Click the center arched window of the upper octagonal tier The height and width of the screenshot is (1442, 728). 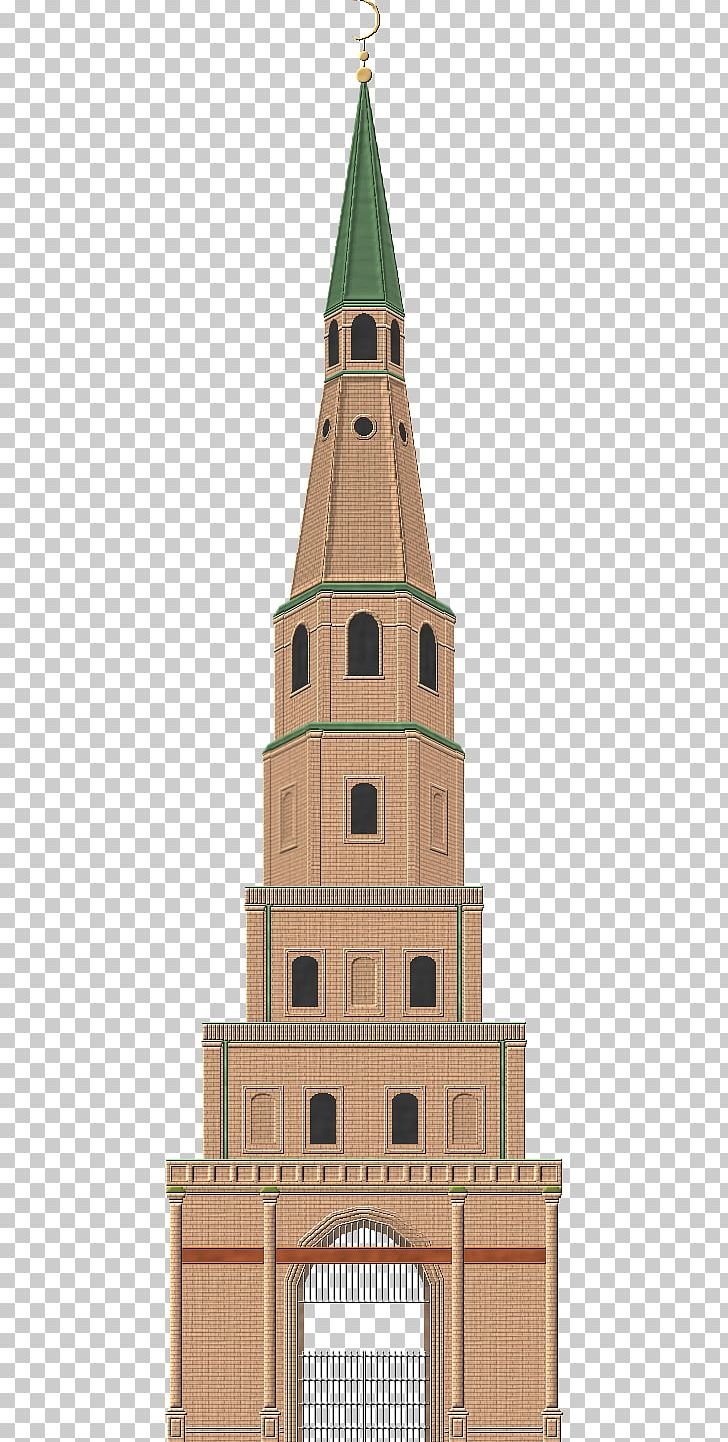[363, 645]
